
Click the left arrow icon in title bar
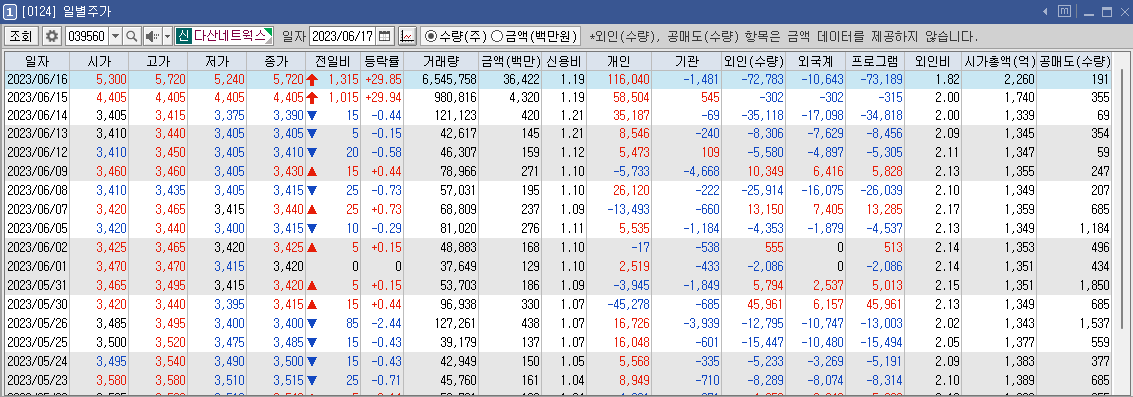[1046, 12]
